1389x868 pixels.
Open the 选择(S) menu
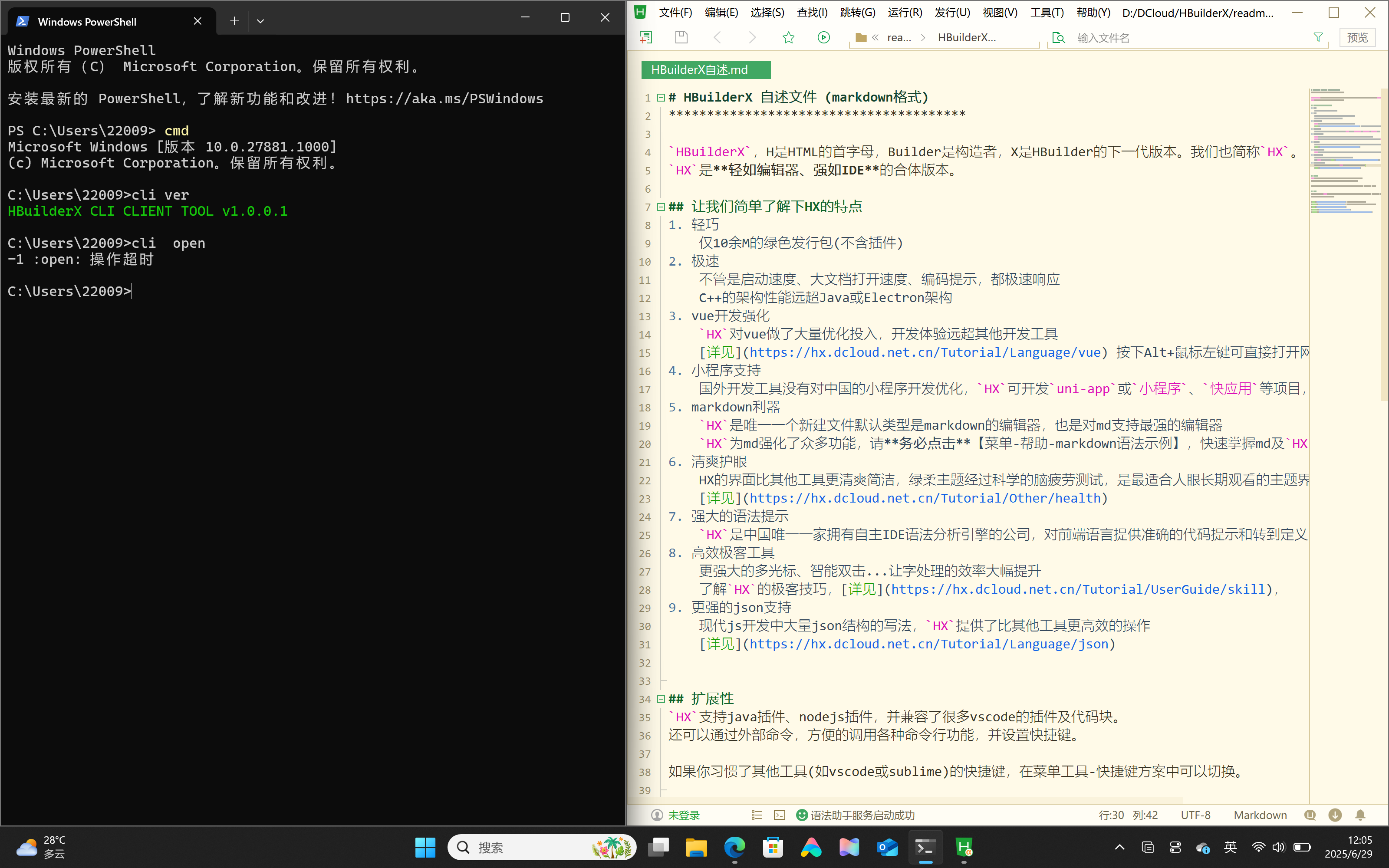pos(767,13)
